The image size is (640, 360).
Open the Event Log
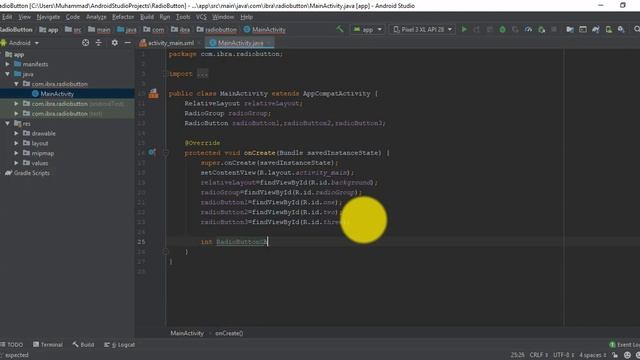(x=624, y=344)
